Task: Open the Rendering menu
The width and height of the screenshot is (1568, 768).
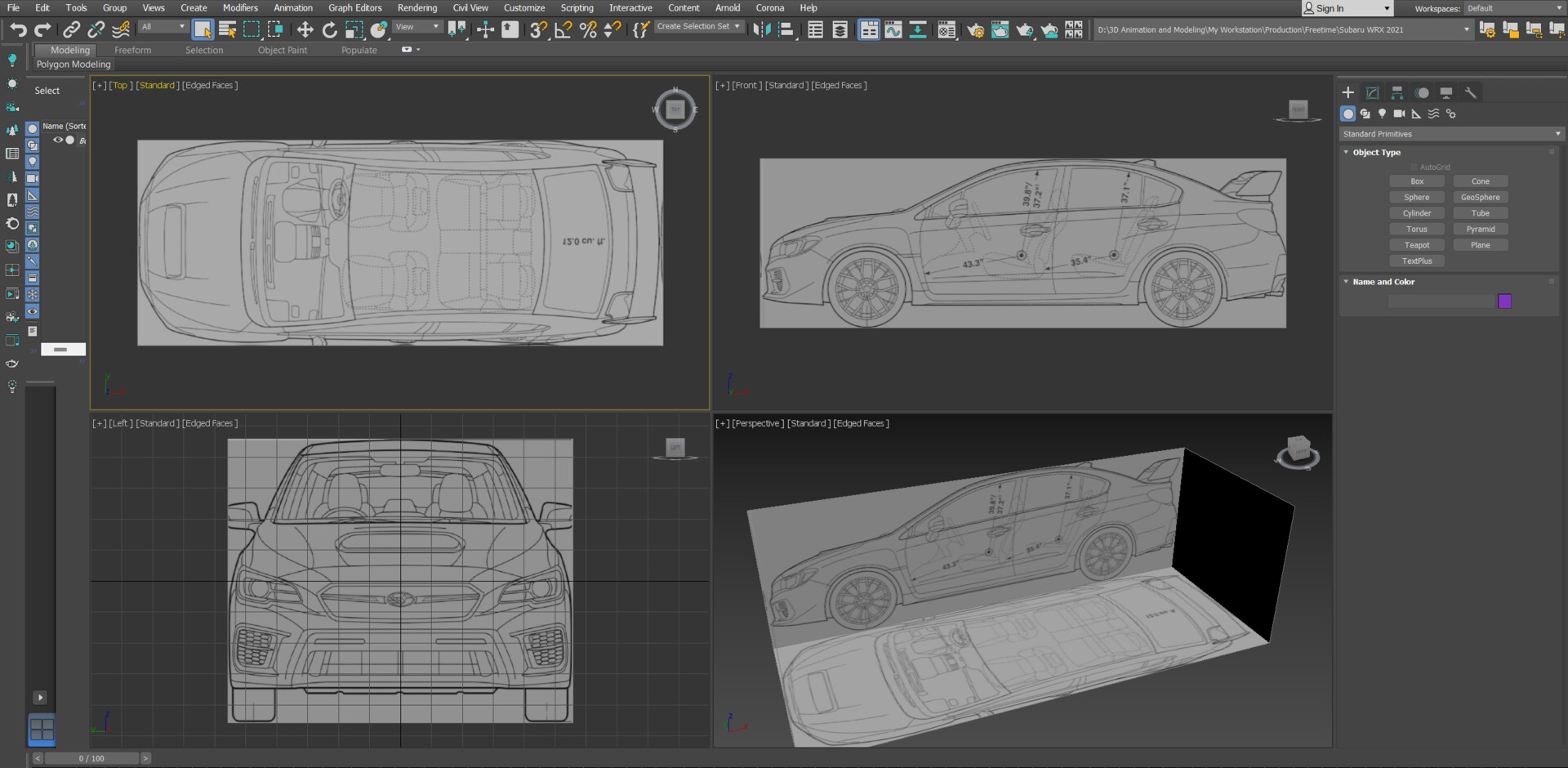Action: pyautogui.click(x=417, y=7)
